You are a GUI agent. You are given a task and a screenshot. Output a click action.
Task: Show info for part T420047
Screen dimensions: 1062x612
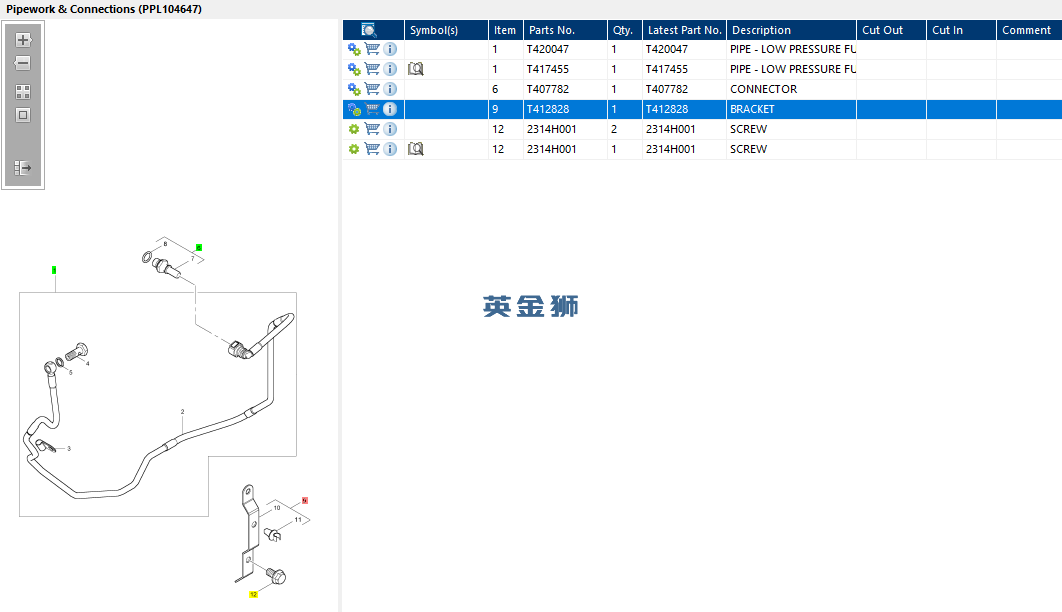pyautogui.click(x=390, y=49)
